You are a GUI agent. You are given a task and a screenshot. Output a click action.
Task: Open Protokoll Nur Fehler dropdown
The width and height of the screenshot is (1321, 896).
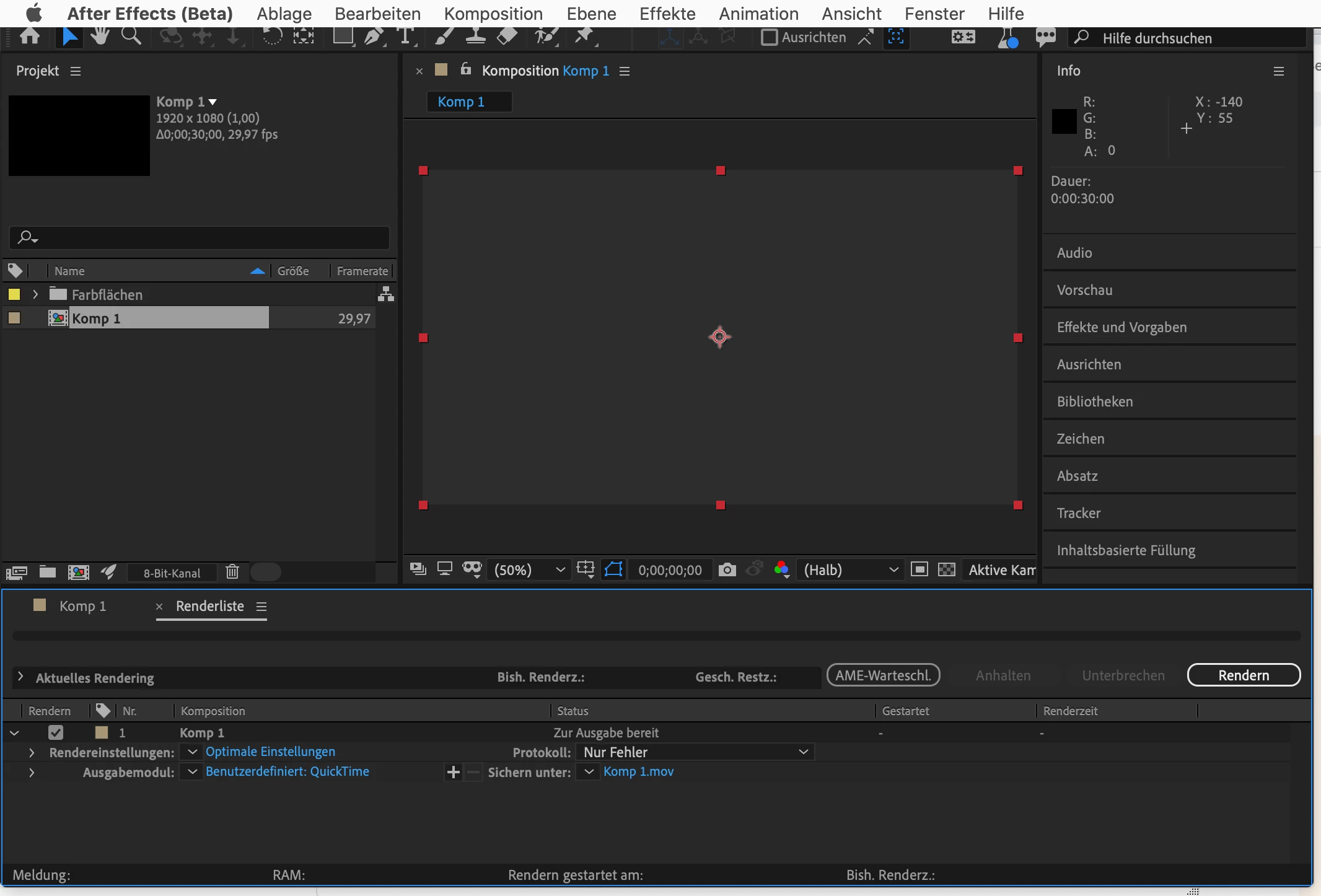pos(695,752)
